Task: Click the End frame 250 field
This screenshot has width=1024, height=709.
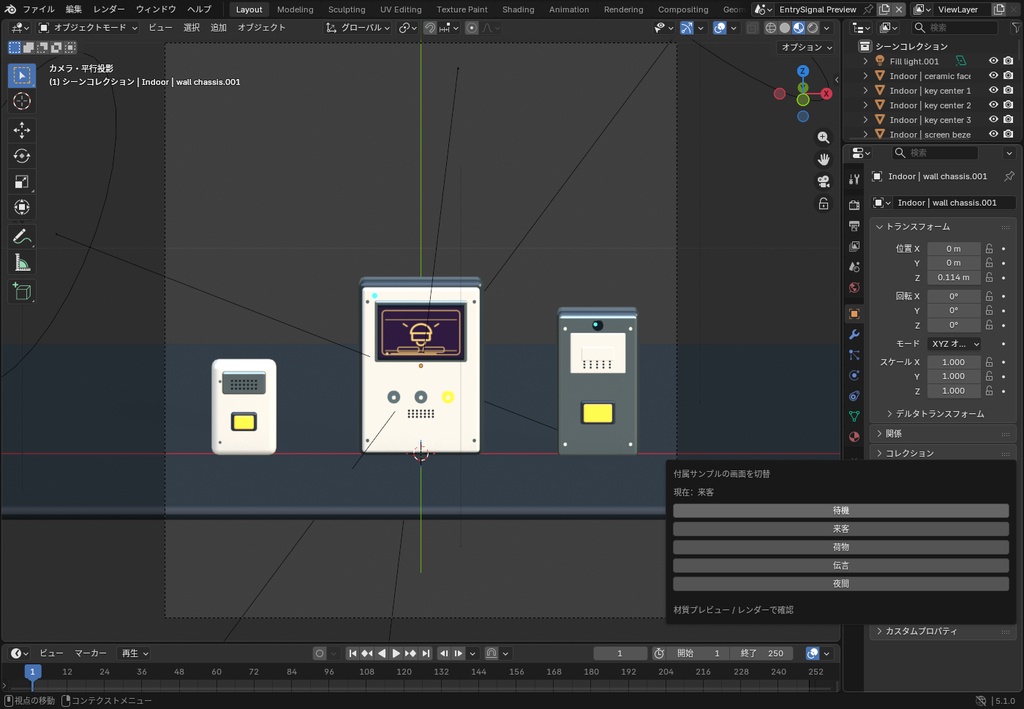Action: pos(762,654)
